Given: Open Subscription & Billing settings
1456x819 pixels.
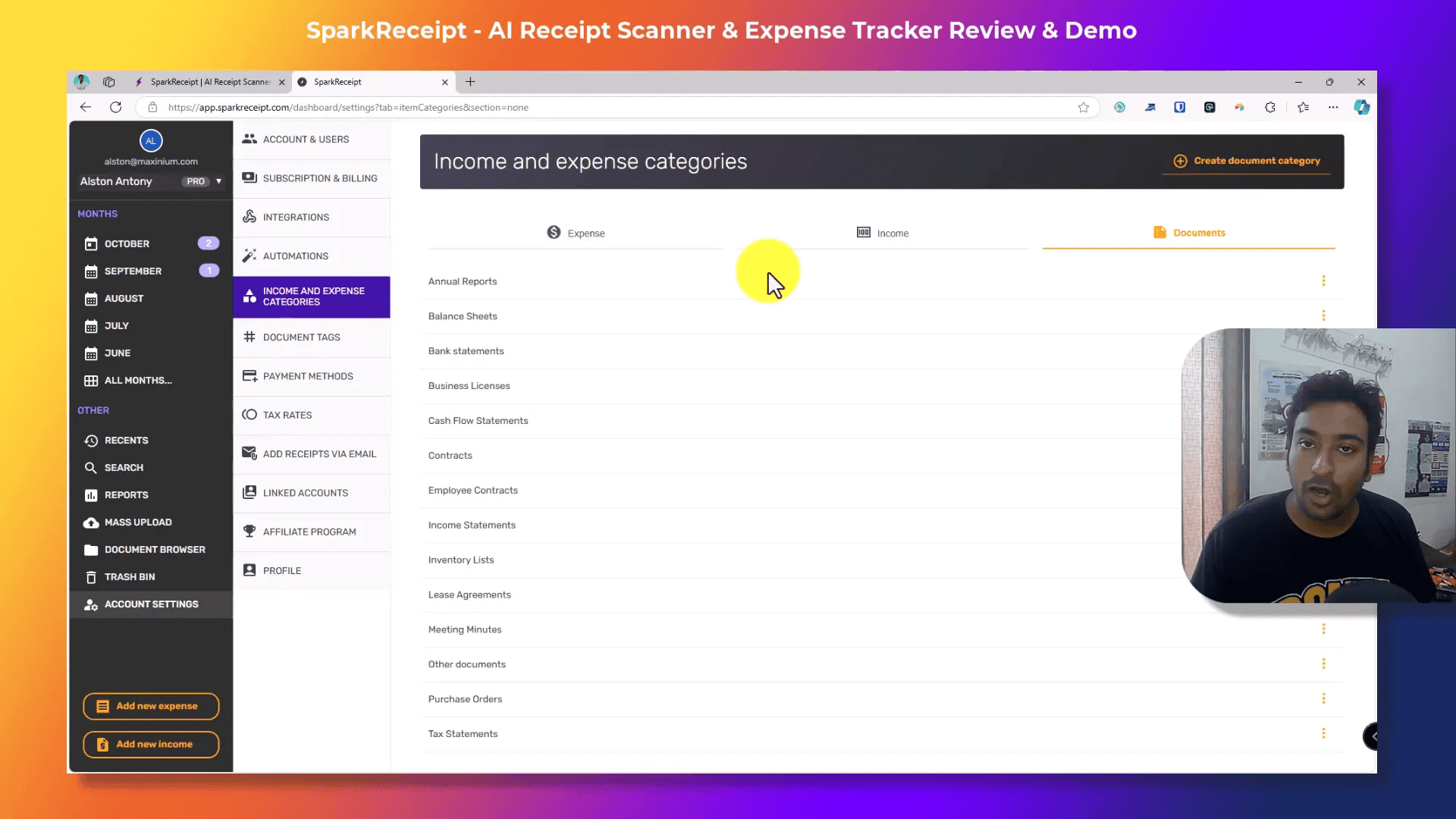Looking at the screenshot, I should (312, 178).
